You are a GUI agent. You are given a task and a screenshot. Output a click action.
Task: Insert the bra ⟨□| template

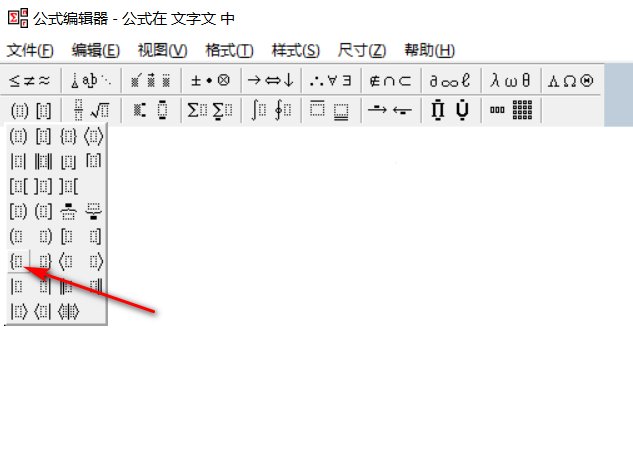click(x=43, y=312)
